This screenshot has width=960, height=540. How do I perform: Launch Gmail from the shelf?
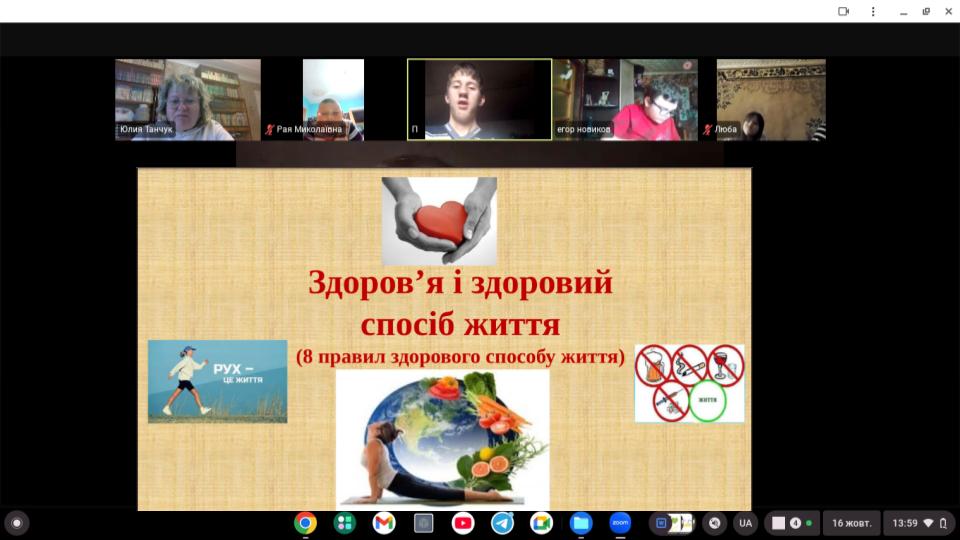coord(384,522)
